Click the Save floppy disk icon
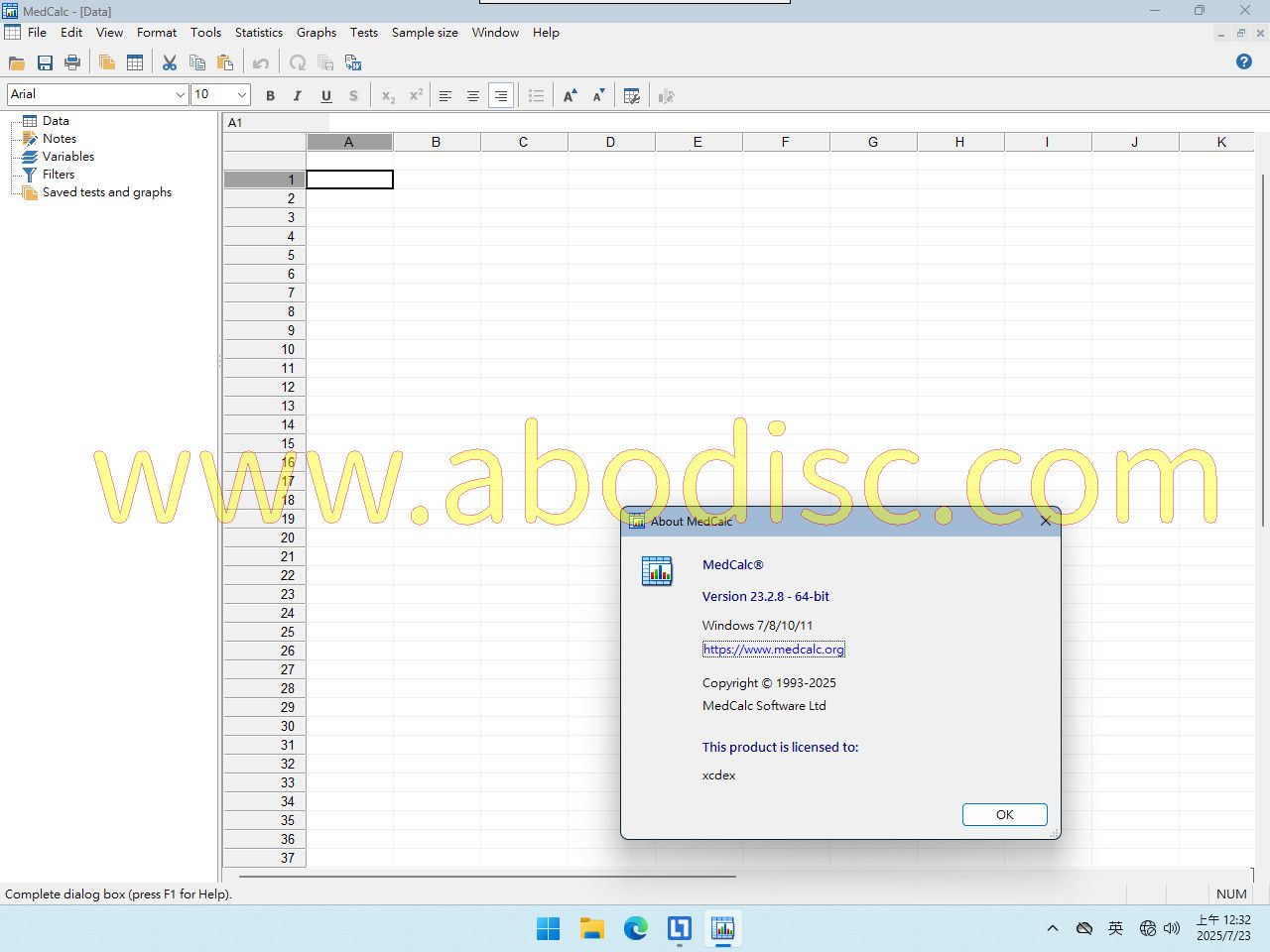 (x=45, y=63)
